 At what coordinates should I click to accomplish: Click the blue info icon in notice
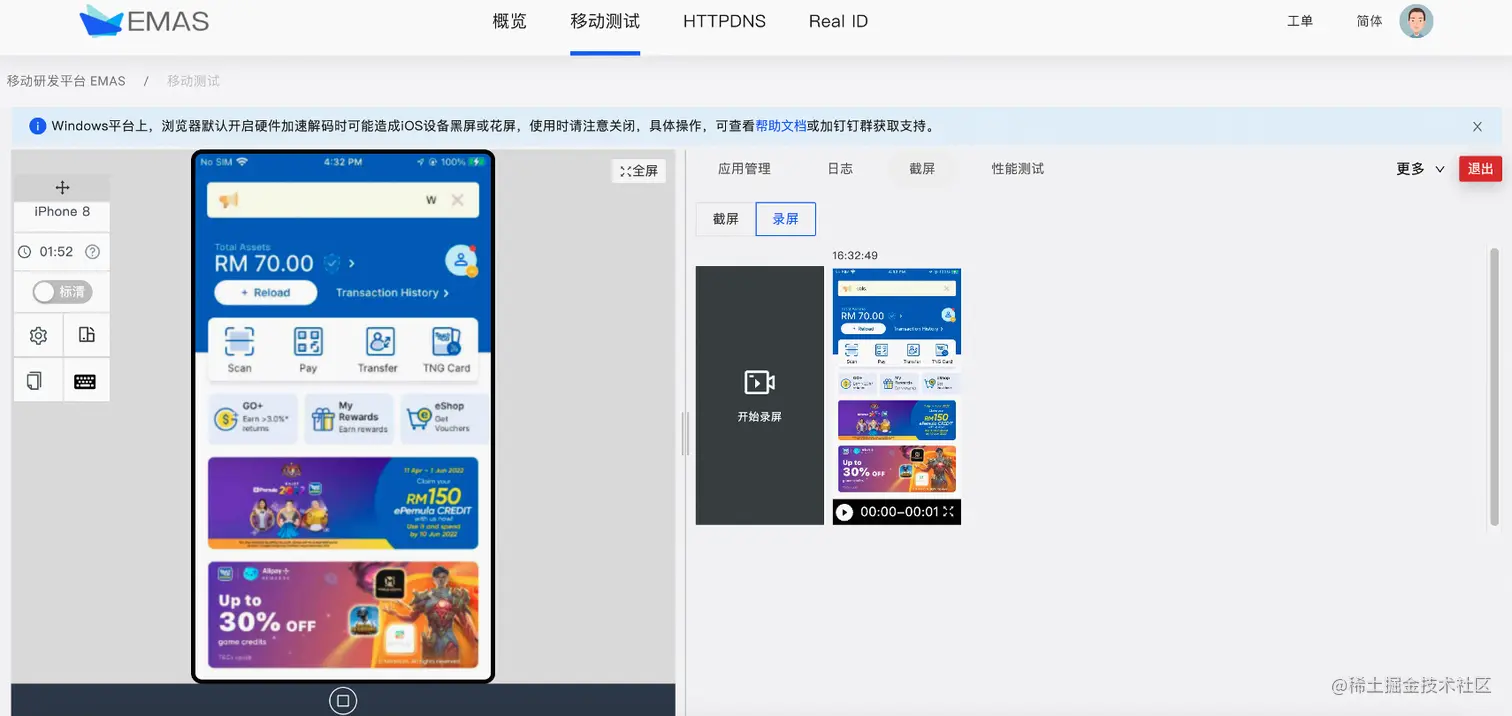[38, 126]
